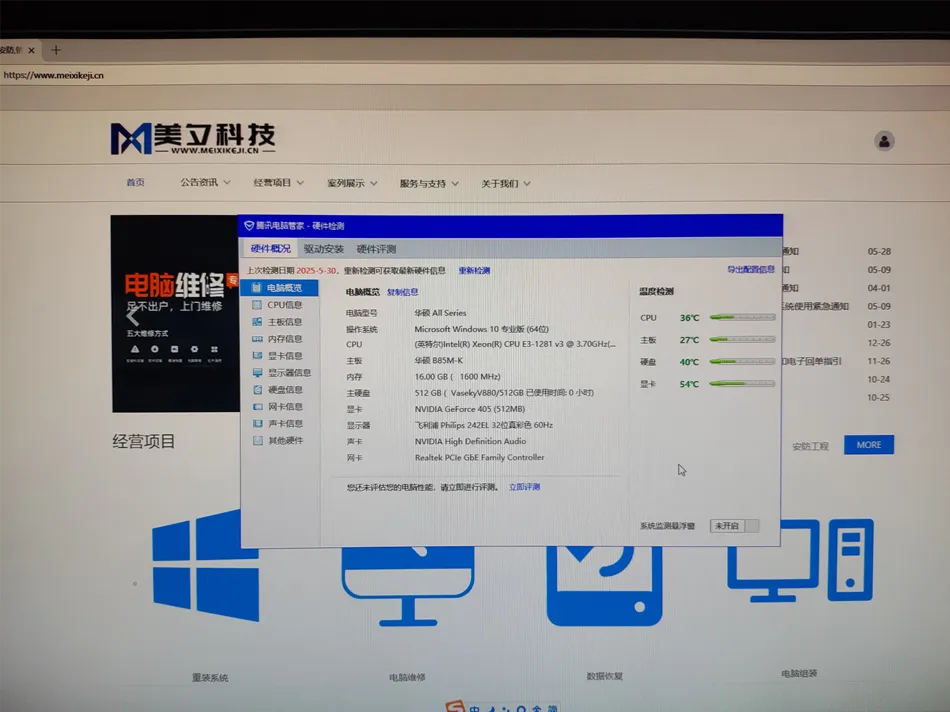Screen dimensions: 950x712
Task: Open CPU信息 in the hardware sidebar
Action: pyautogui.click(x=284, y=305)
